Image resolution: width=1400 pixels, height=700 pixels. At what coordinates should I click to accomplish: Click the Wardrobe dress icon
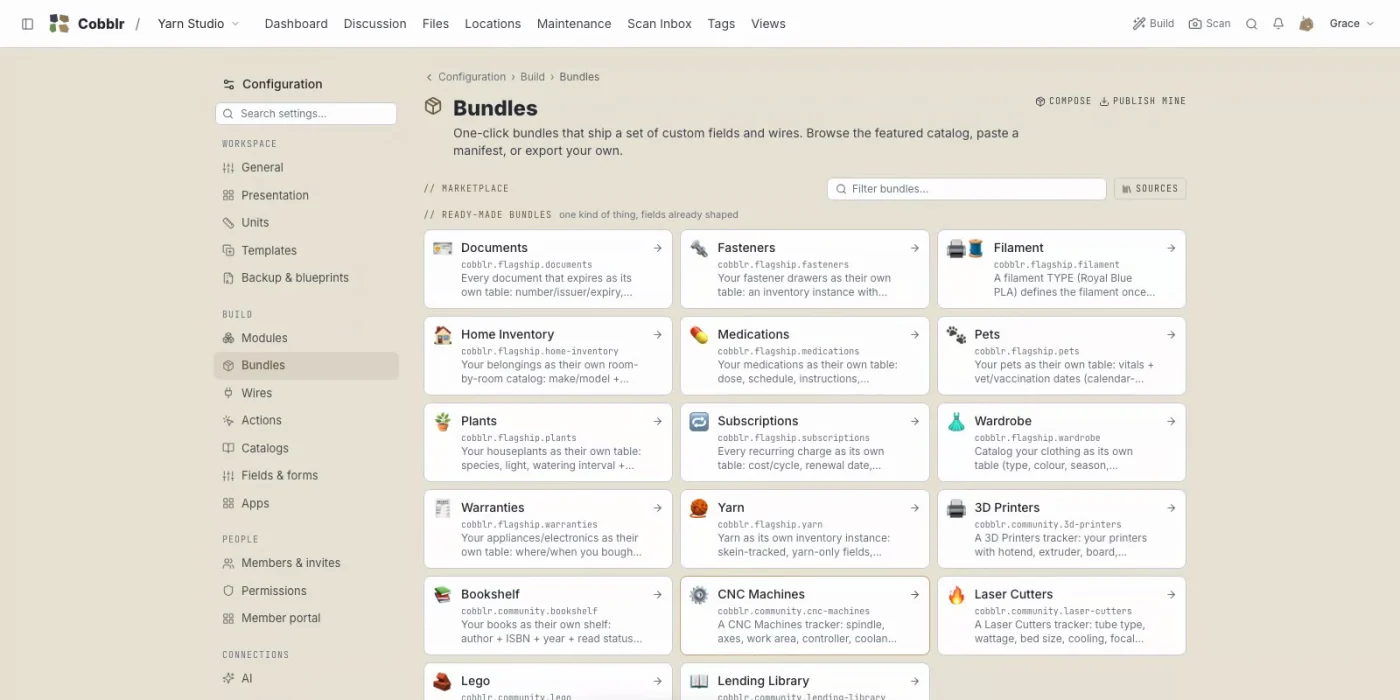tap(956, 422)
